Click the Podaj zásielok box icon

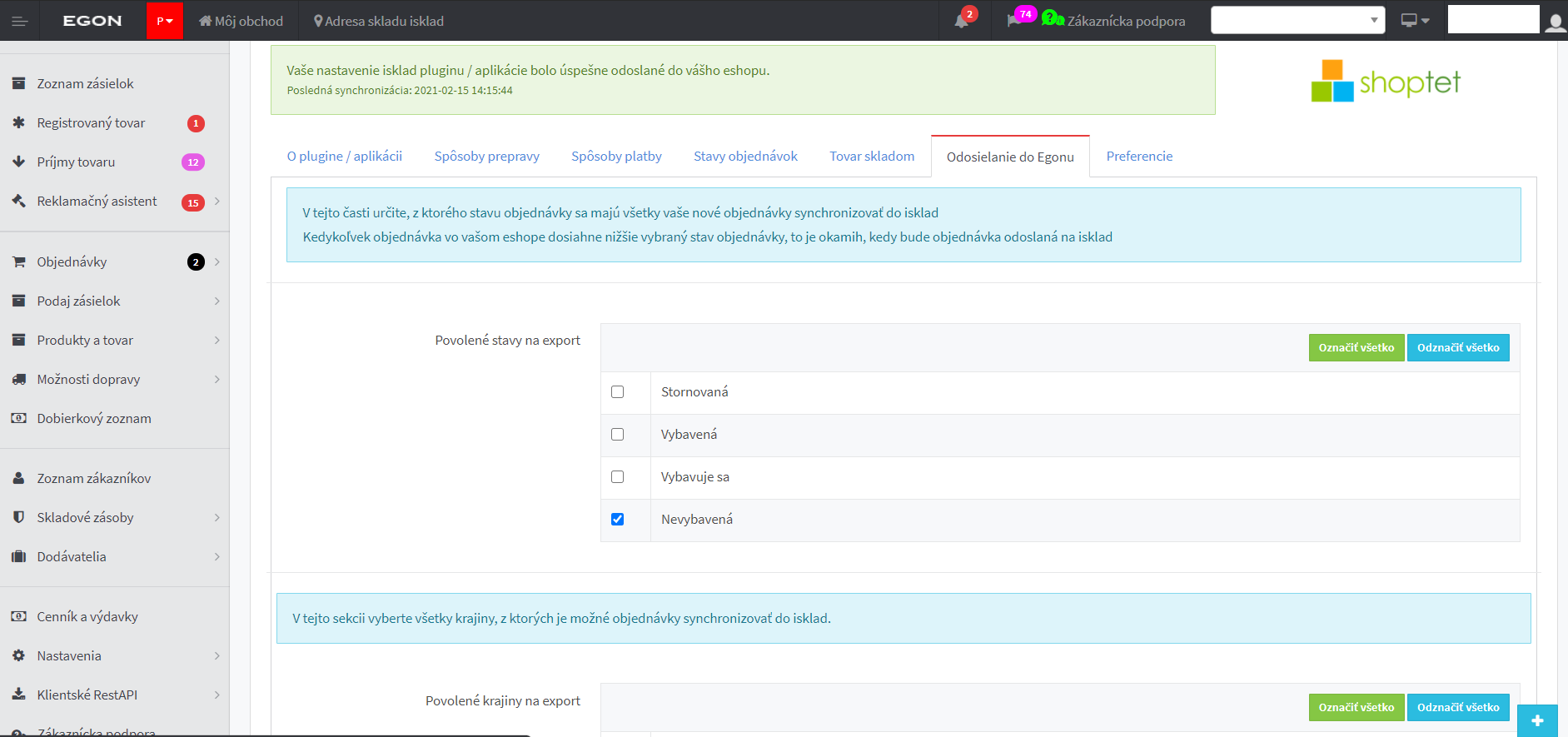(x=18, y=301)
